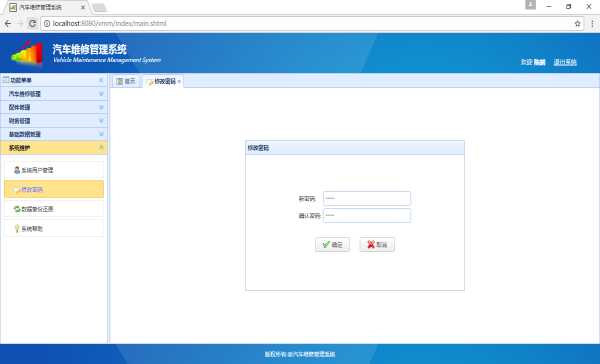Screen dimensions: 600x364
Task: Reload the page with the refresh icon
Action: coord(33,24)
